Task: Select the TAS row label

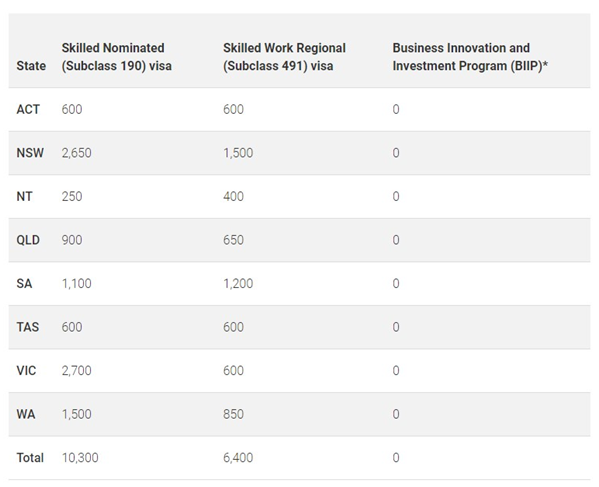Action: click(28, 327)
